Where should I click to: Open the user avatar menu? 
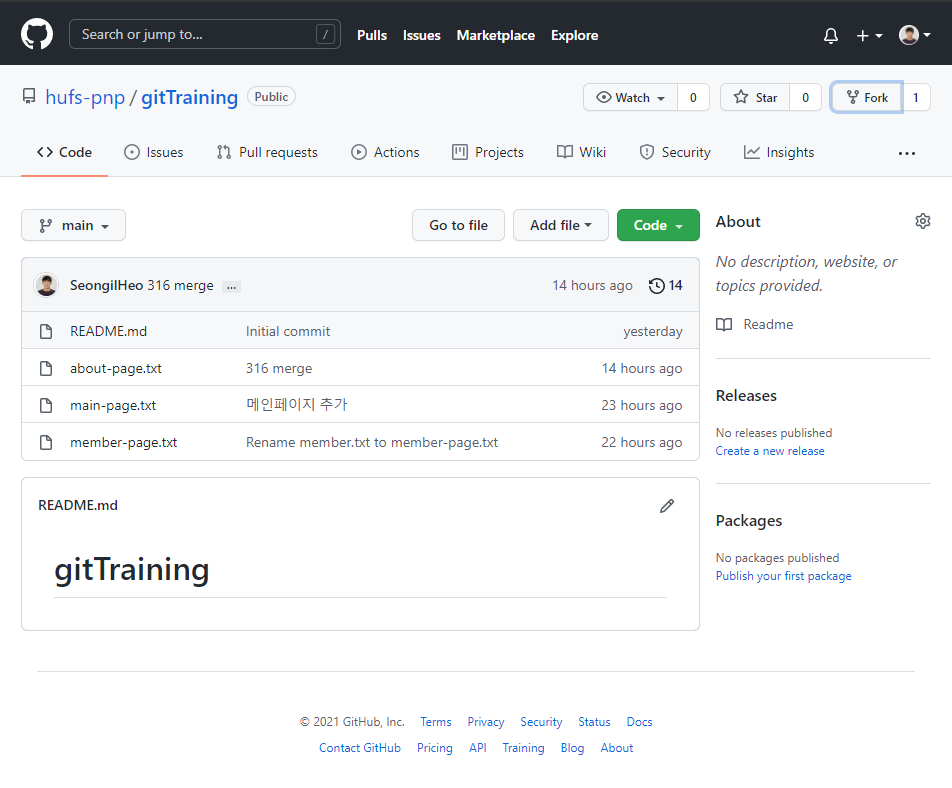914,35
